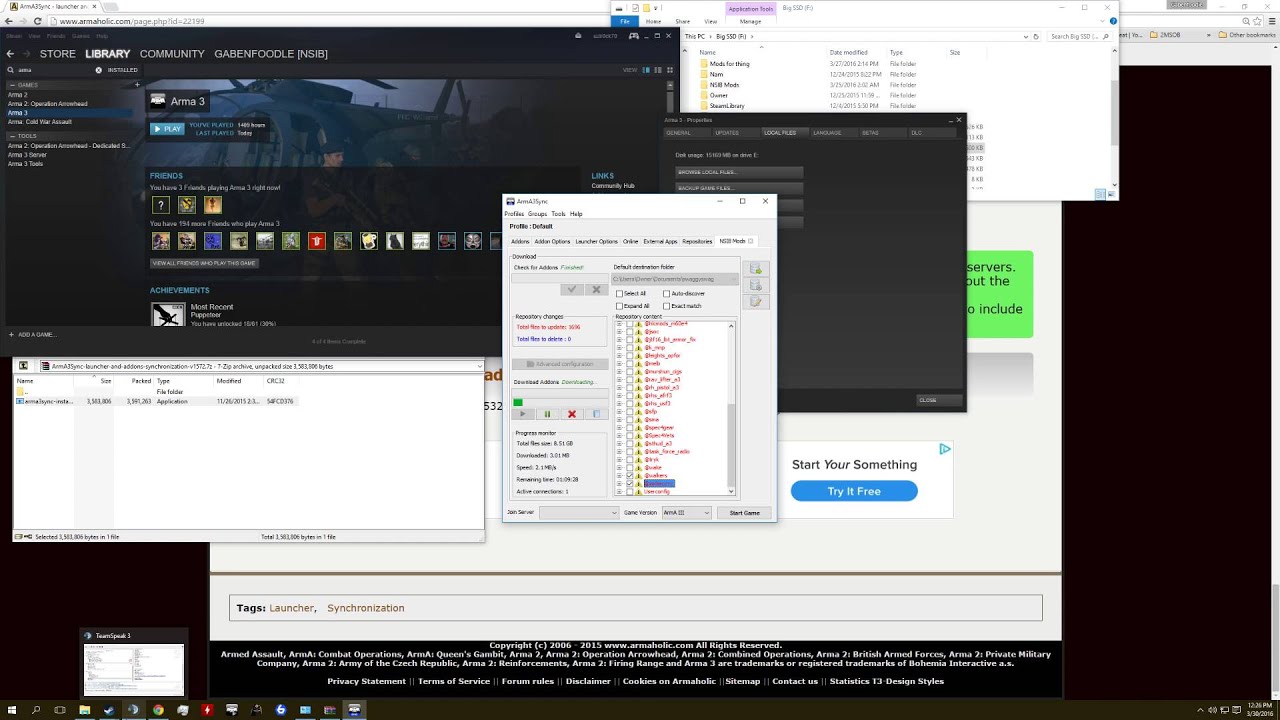Click the Search Big SSD field in Explorer

1078,36
